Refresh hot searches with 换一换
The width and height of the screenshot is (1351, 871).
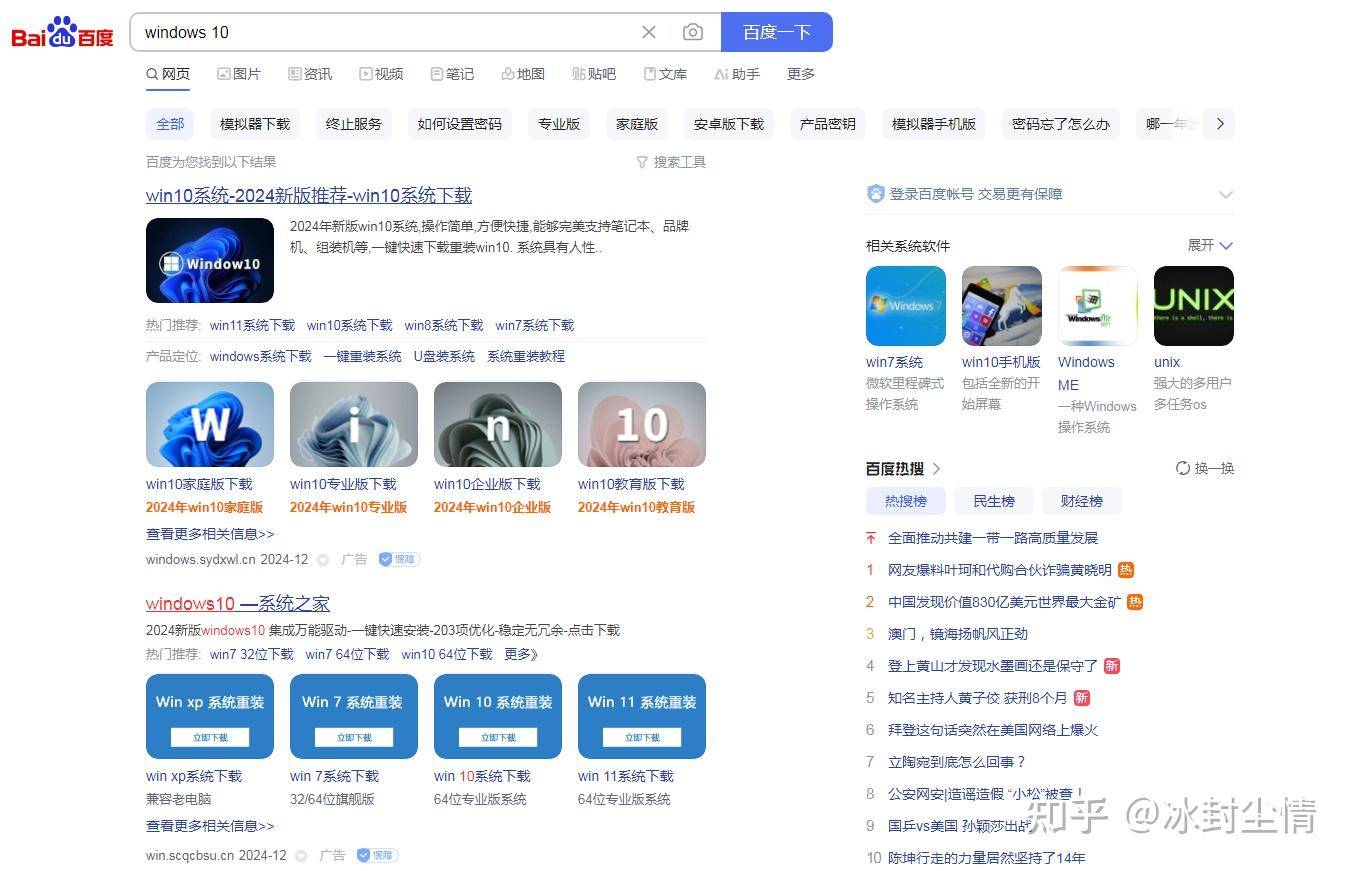(1205, 468)
